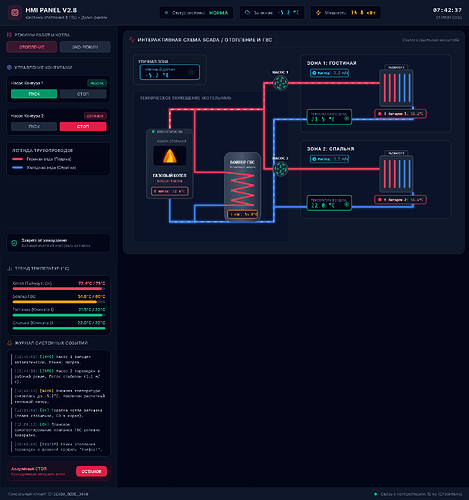
Task: Click Zone 1 air temperature 21.5 °C readout
Action: tap(329, 117)
